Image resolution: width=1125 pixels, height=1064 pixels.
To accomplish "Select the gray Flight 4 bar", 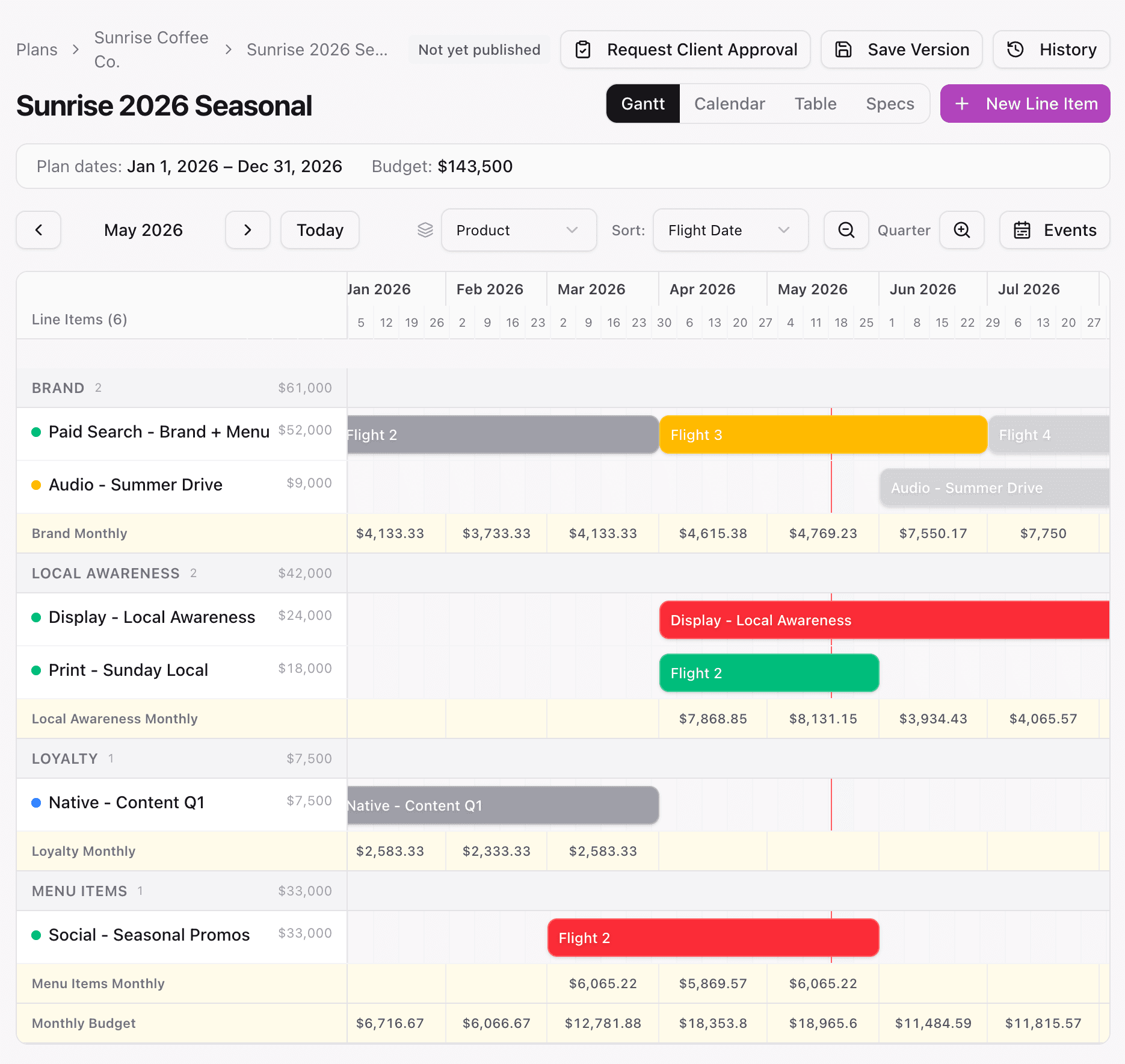I will point(1049,435).
